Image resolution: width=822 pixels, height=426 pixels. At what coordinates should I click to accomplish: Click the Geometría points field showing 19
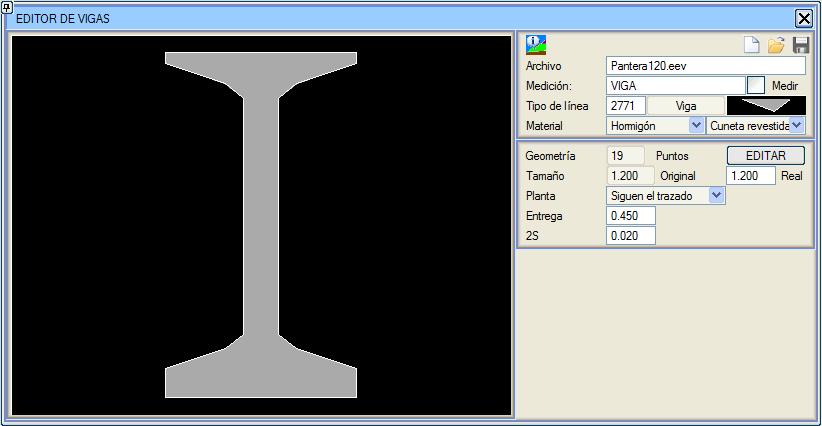pos(625,156)
